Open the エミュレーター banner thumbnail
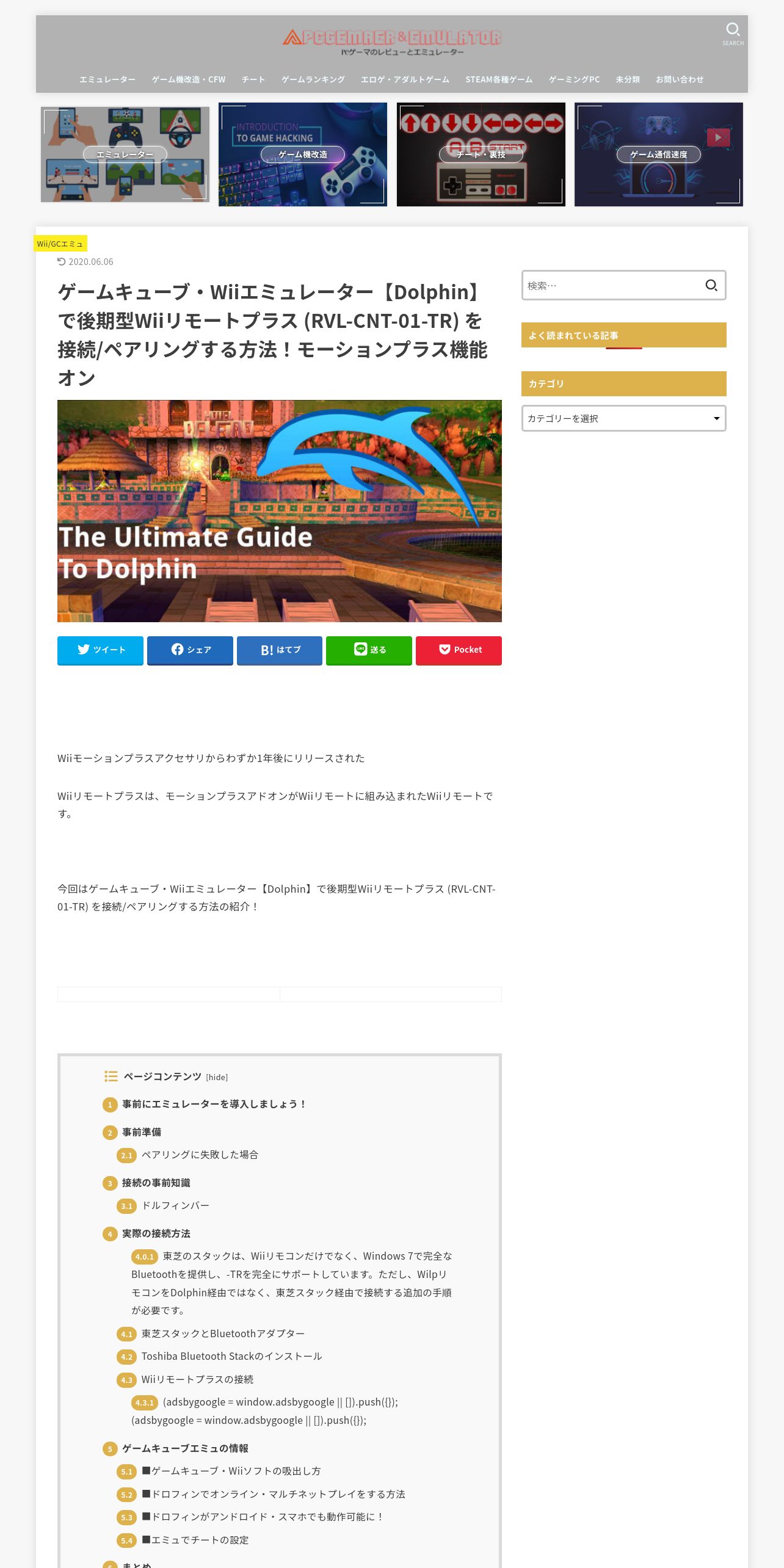The height and width of the screenshot is (1568, 784). click(x=125, y=154)
